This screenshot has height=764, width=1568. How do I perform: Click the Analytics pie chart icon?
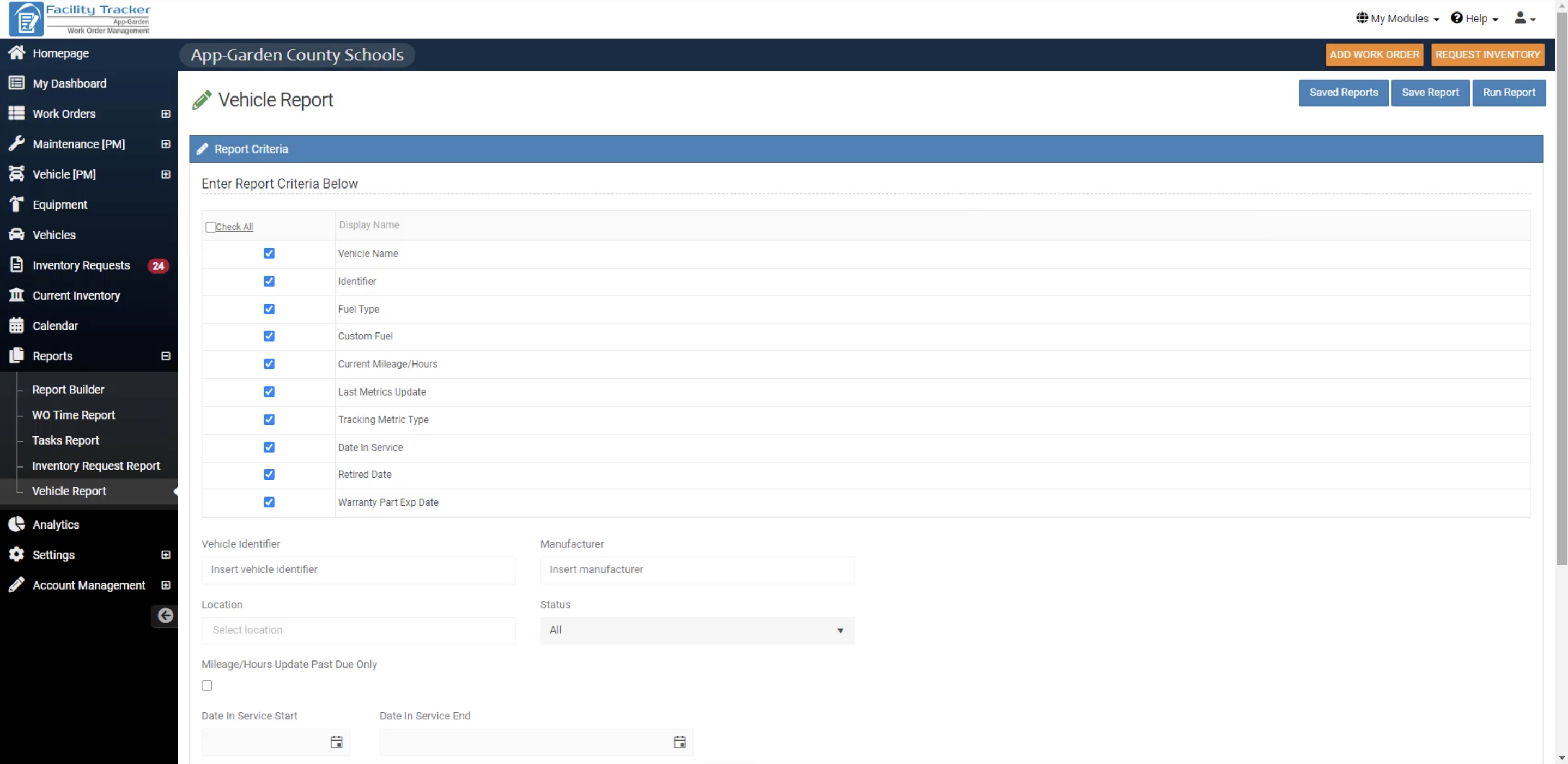click(16, 524)
